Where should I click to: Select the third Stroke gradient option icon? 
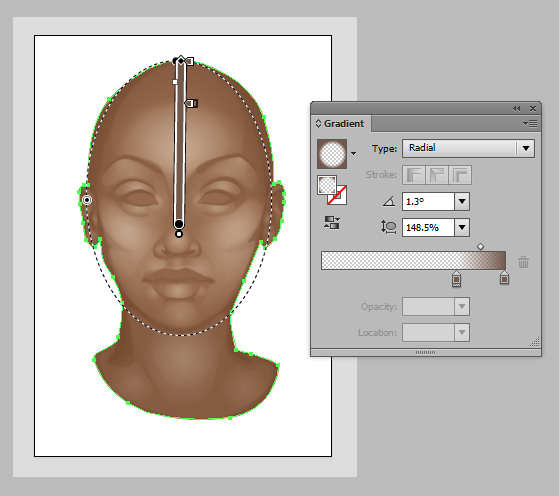tap(460, 175)
